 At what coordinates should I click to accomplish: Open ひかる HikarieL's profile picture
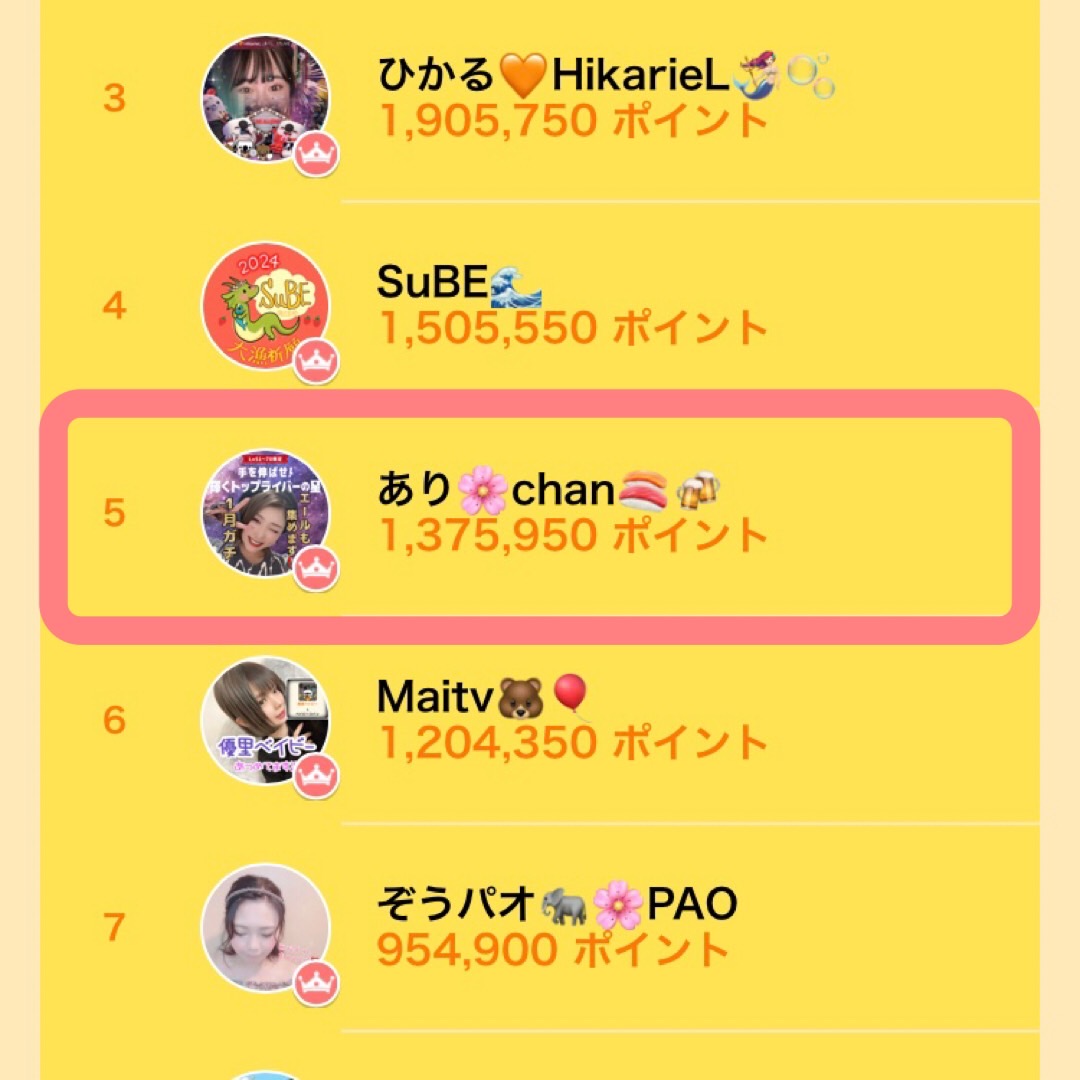264,99
